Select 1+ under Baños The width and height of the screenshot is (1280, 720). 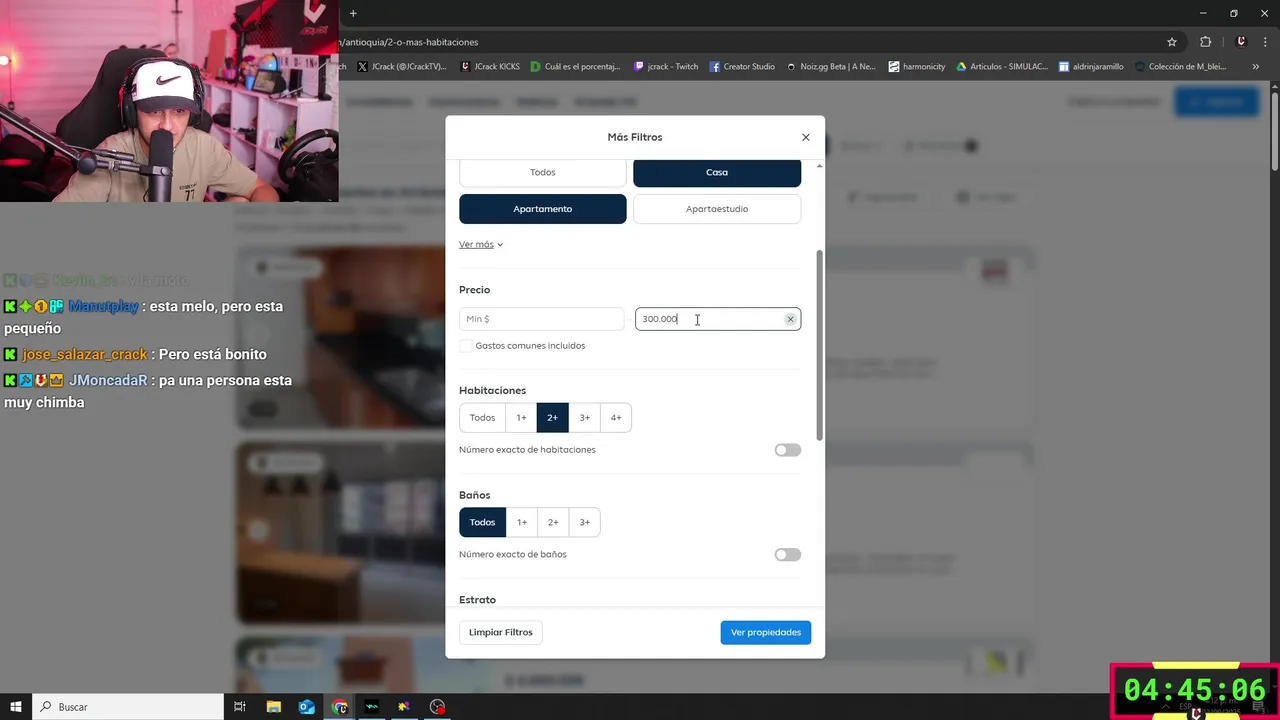(521, 522)
